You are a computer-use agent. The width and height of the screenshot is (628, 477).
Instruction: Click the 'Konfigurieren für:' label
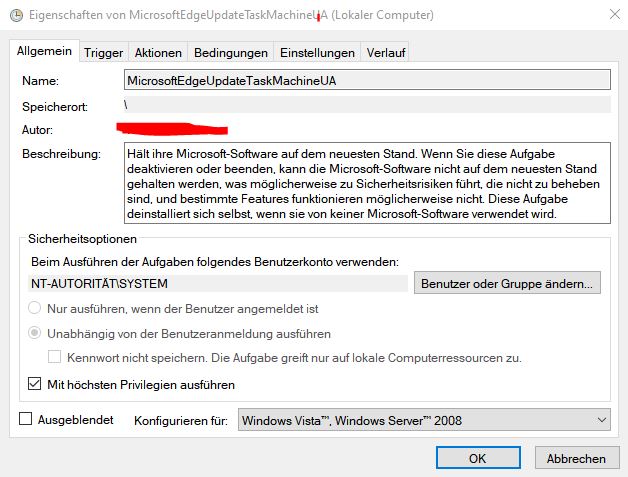181,421
